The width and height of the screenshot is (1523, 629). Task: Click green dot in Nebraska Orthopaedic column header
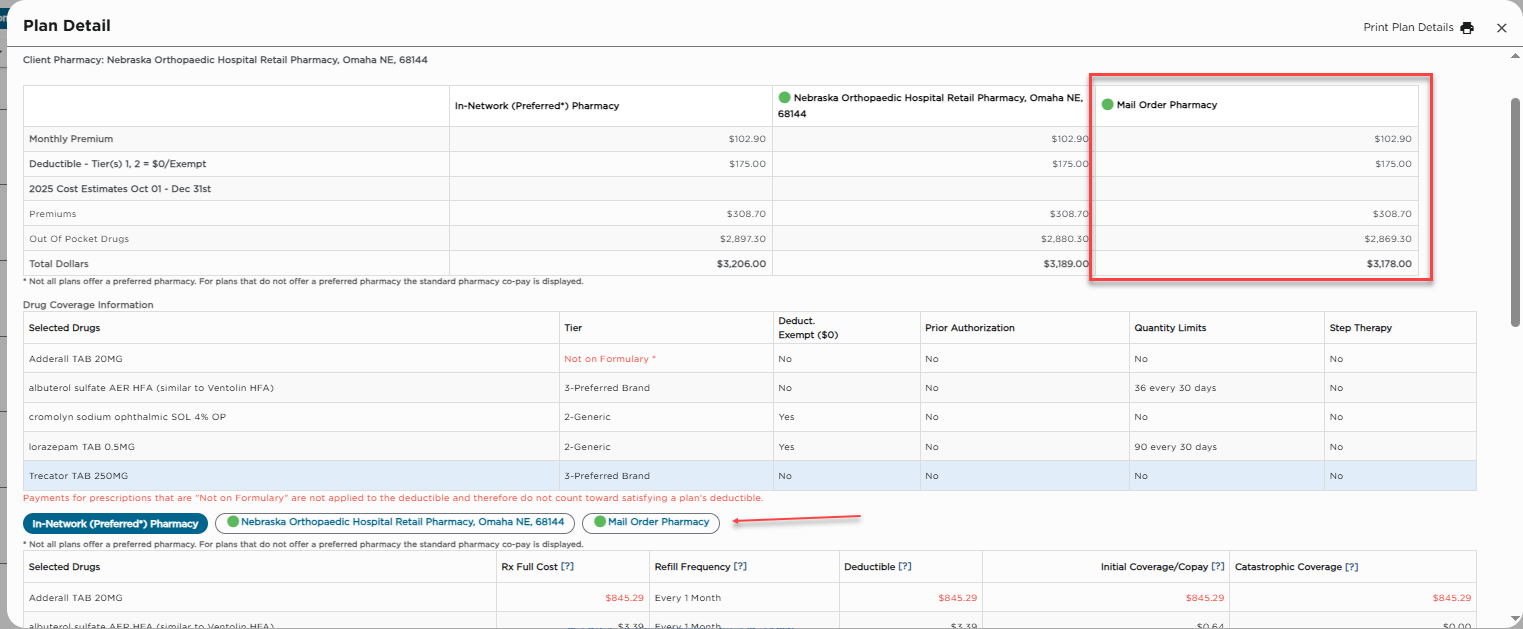click(x=784, y=97)
